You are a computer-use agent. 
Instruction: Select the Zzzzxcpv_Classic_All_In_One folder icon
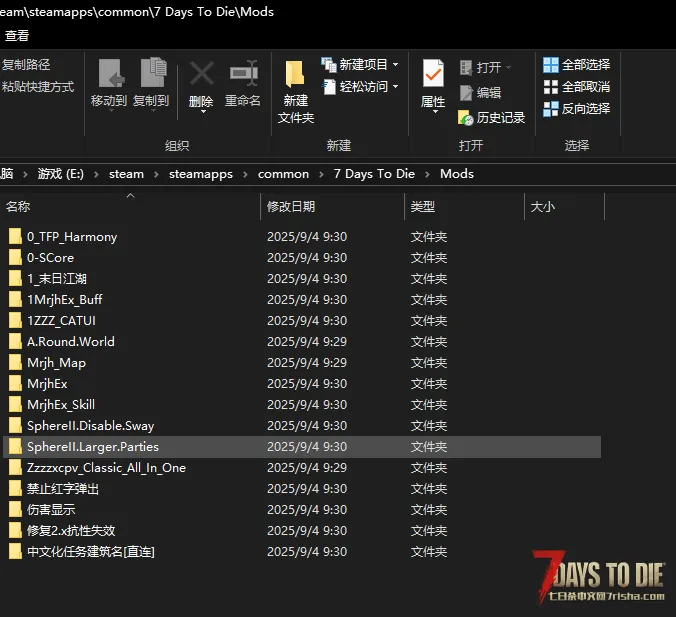pos(15,467)
